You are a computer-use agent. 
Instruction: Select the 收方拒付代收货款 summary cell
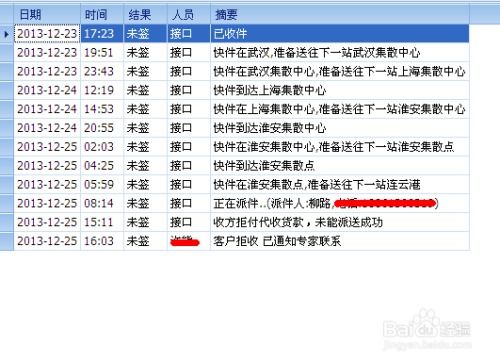point(340,222)
